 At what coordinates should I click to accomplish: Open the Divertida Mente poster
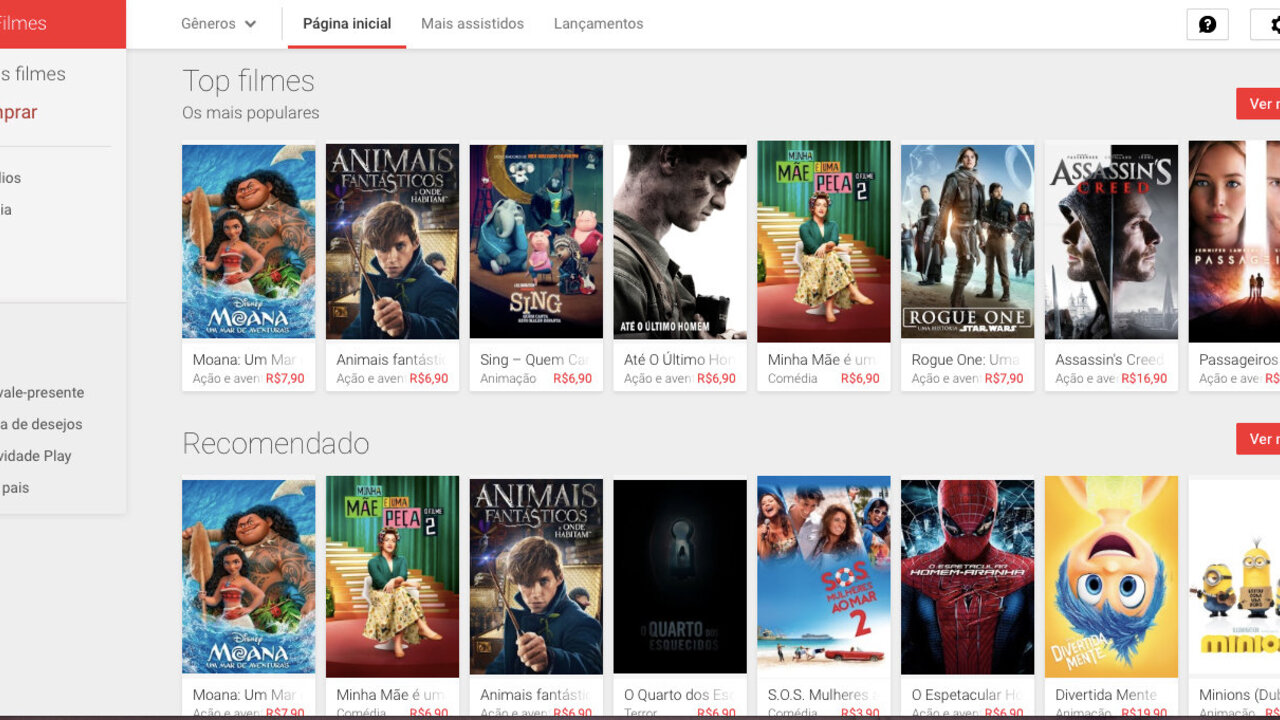(1111, 576)
